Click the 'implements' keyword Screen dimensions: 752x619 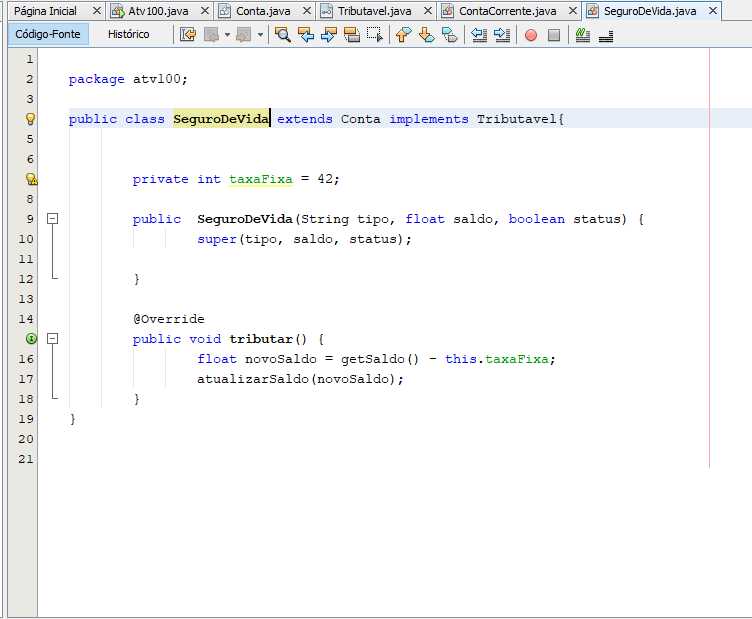pyautogui.click(x=429, y=119)
